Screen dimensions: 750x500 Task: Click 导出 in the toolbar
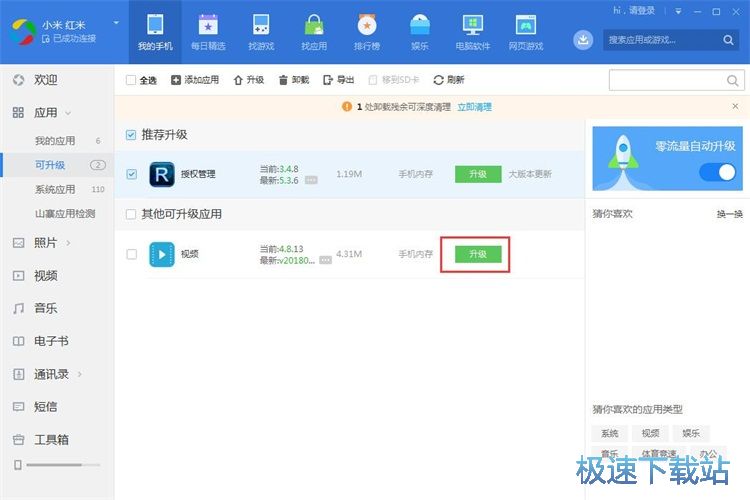point(339,80)
